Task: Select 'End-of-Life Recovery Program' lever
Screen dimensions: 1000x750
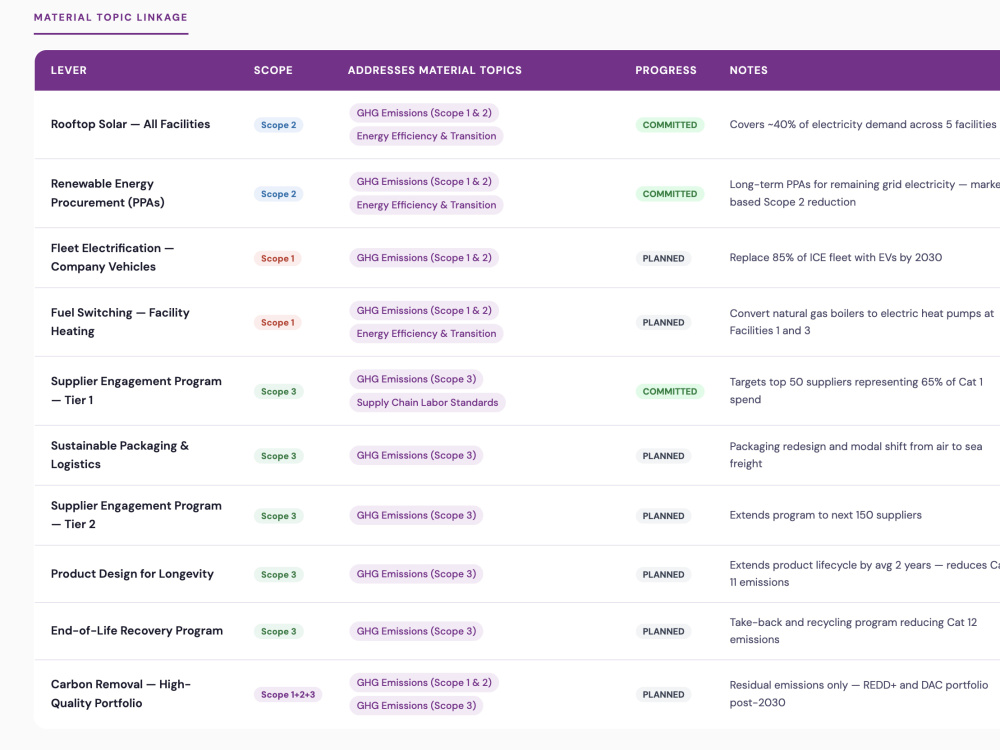Action: tap(136, 630)
